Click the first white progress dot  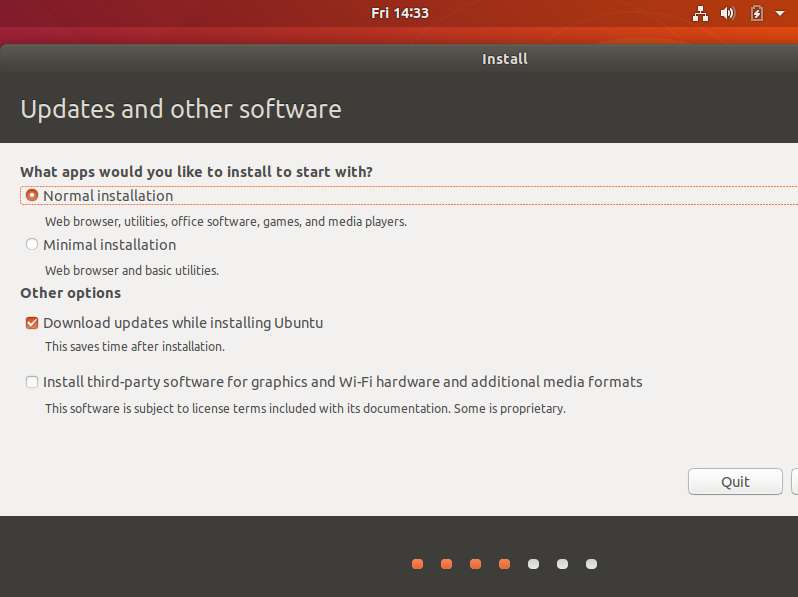(533, 564)
